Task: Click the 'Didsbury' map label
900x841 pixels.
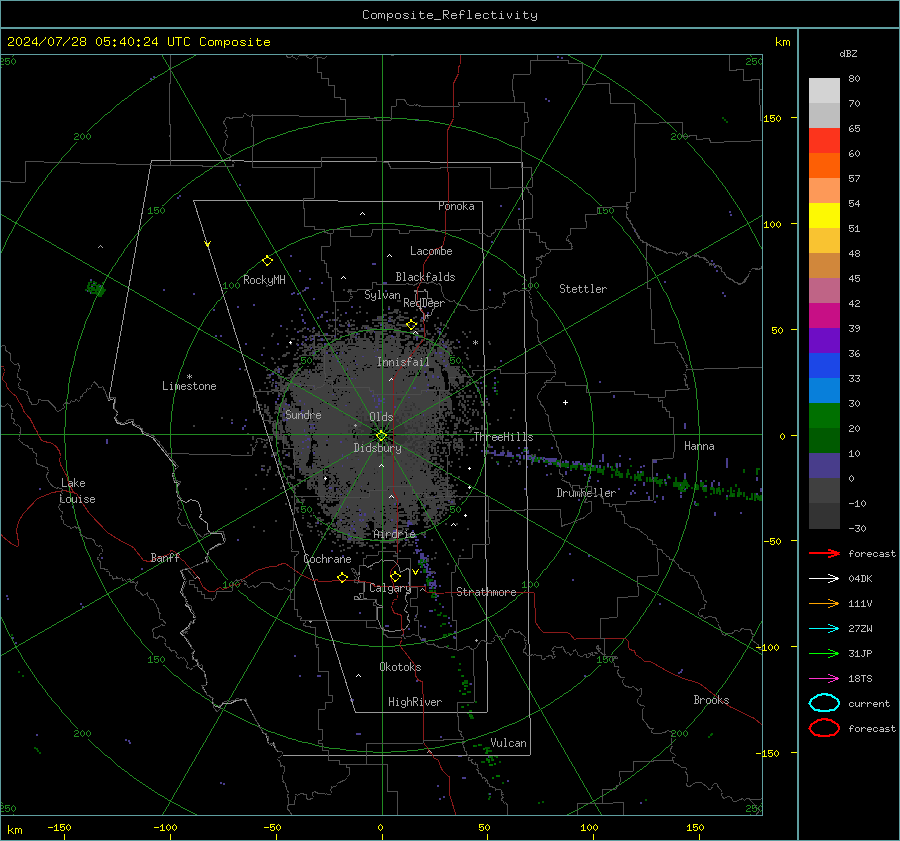Action: coord(377,448)
